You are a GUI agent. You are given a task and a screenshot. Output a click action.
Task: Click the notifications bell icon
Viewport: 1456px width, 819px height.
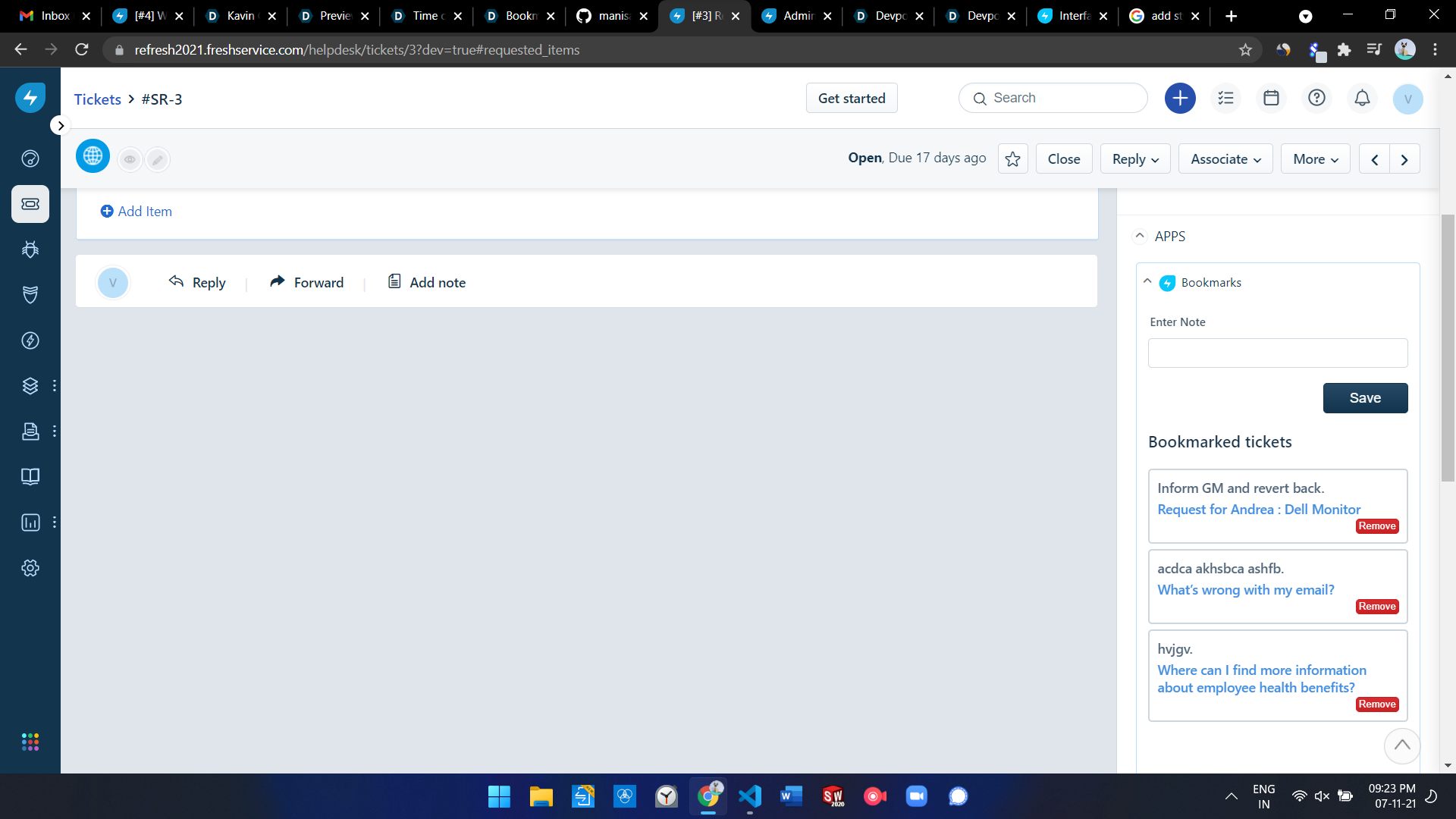click(1362, 98)
